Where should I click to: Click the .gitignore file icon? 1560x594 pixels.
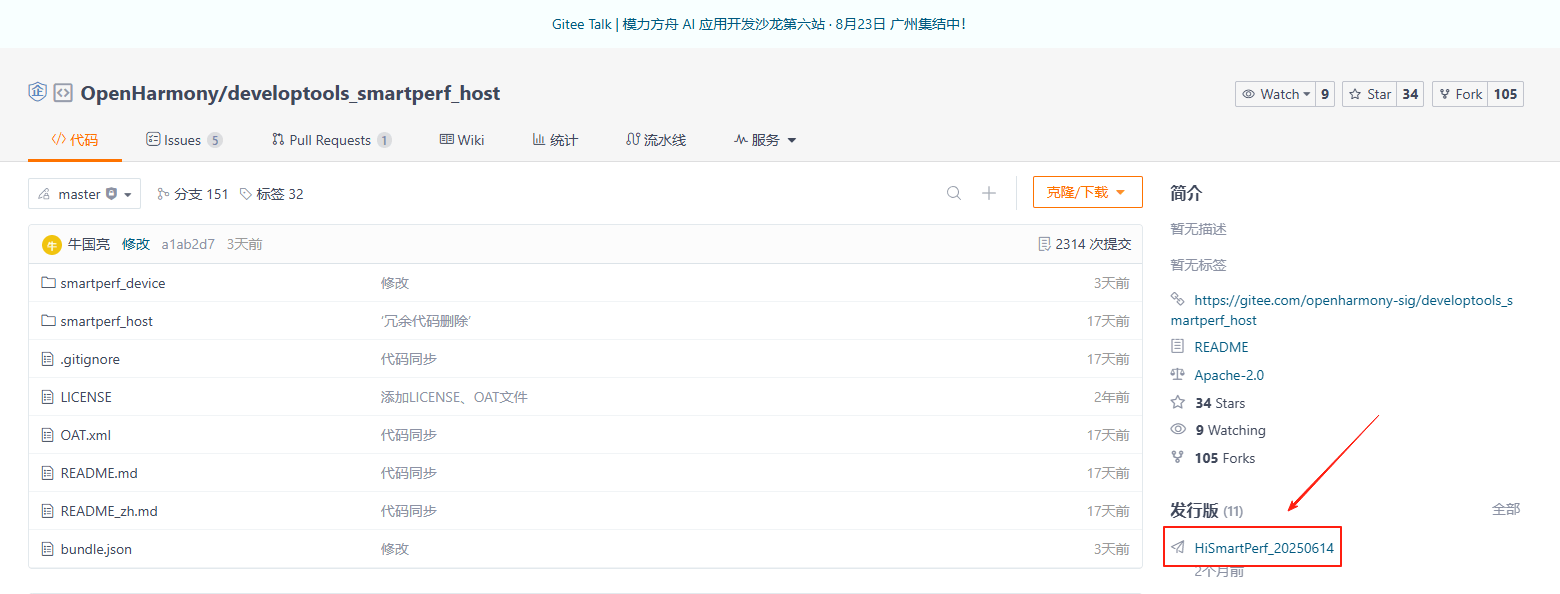48,359
